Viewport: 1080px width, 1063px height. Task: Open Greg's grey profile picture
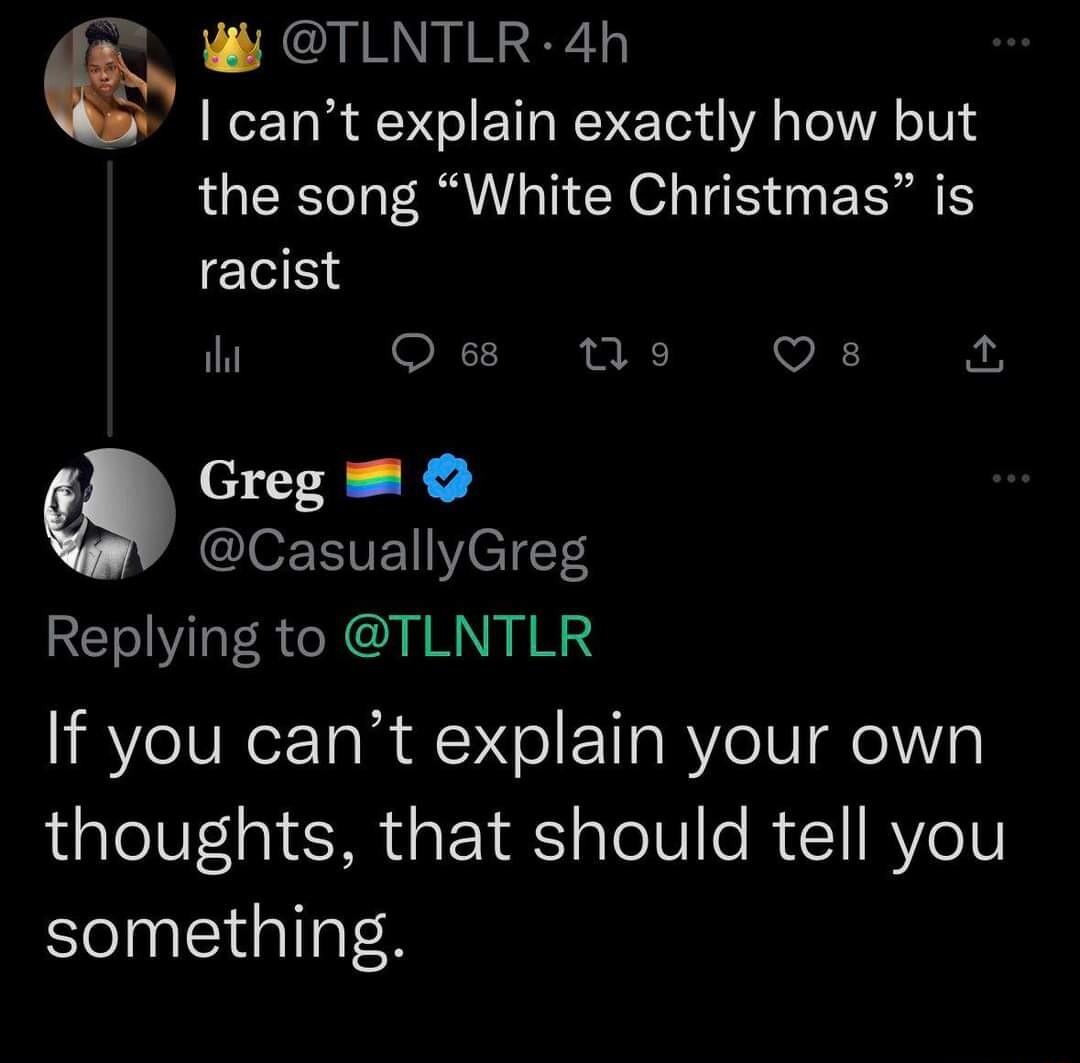tap(108, 515)
